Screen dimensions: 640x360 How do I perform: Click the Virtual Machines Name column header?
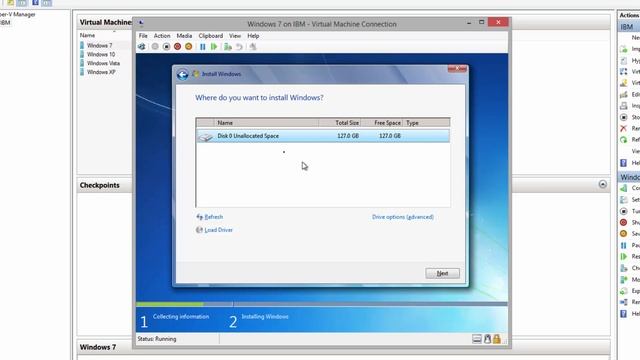[87, 36]
